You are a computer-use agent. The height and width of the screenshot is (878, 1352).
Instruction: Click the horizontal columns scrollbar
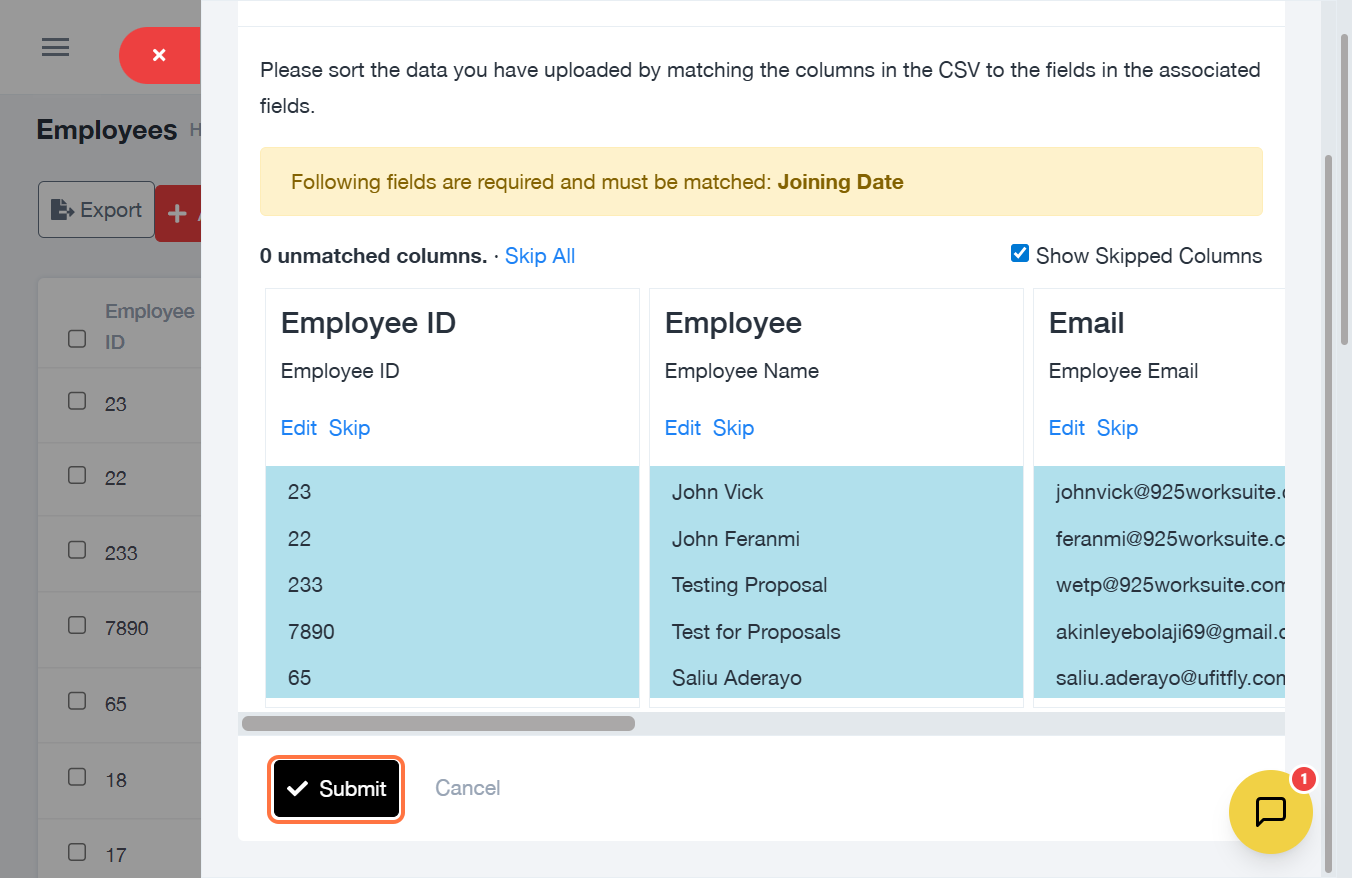[x=438, y=723]
